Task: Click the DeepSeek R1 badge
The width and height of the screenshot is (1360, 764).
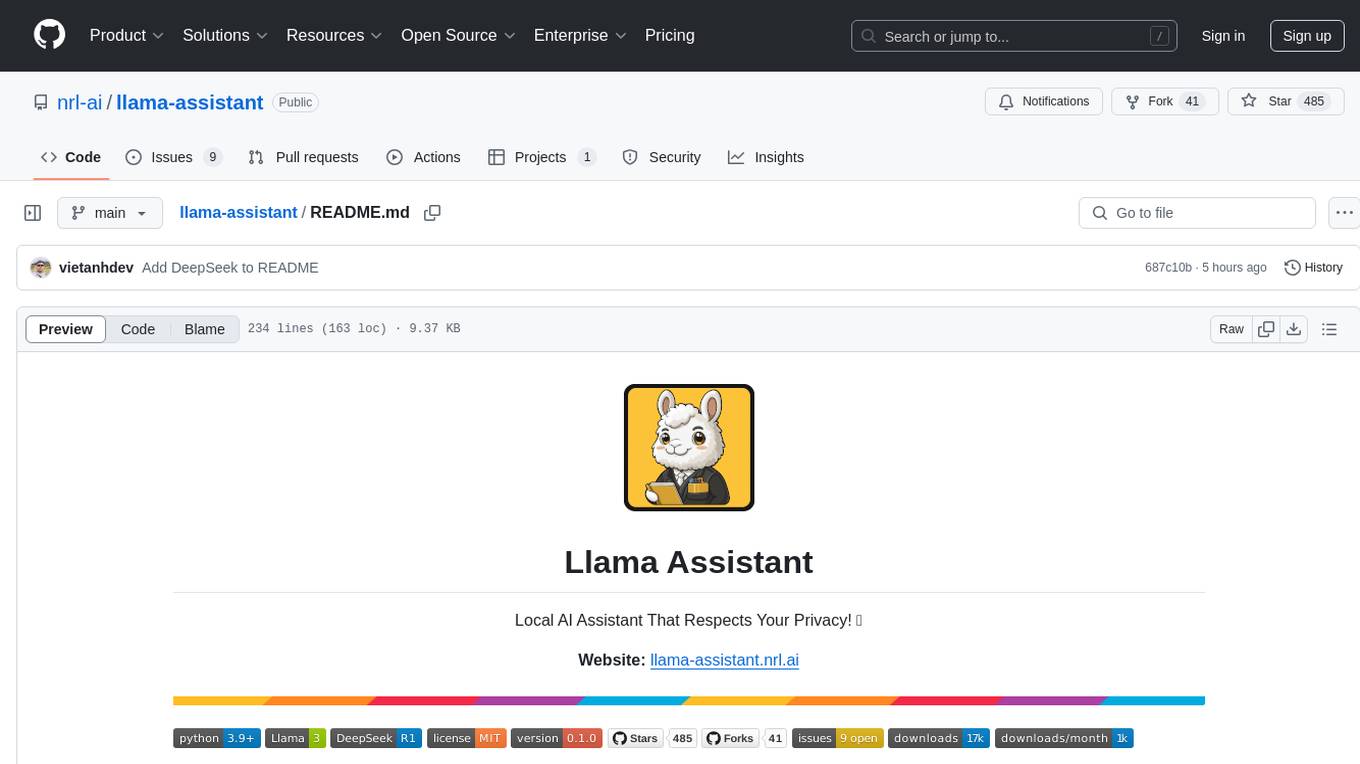Action: pyautogui.click(x=376, y=738)
